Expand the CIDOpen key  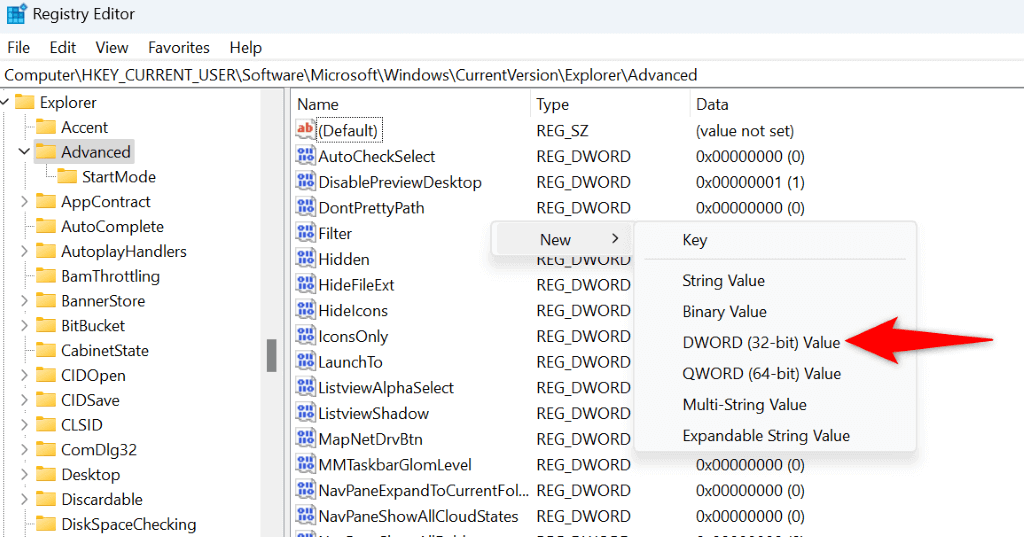point(24,375)
